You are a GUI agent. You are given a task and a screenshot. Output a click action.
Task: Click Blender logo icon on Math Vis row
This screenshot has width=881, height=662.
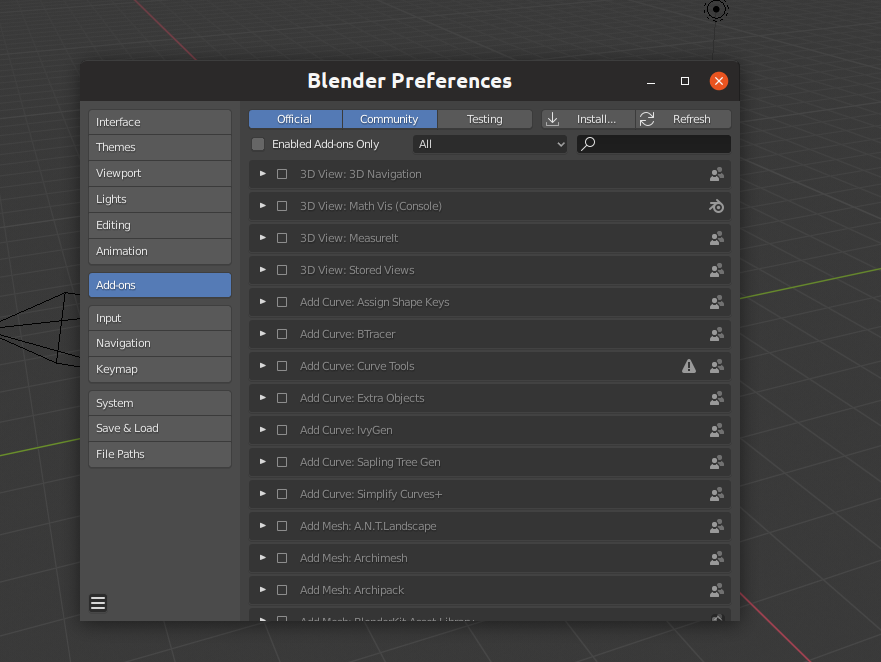tap(716, 206)
